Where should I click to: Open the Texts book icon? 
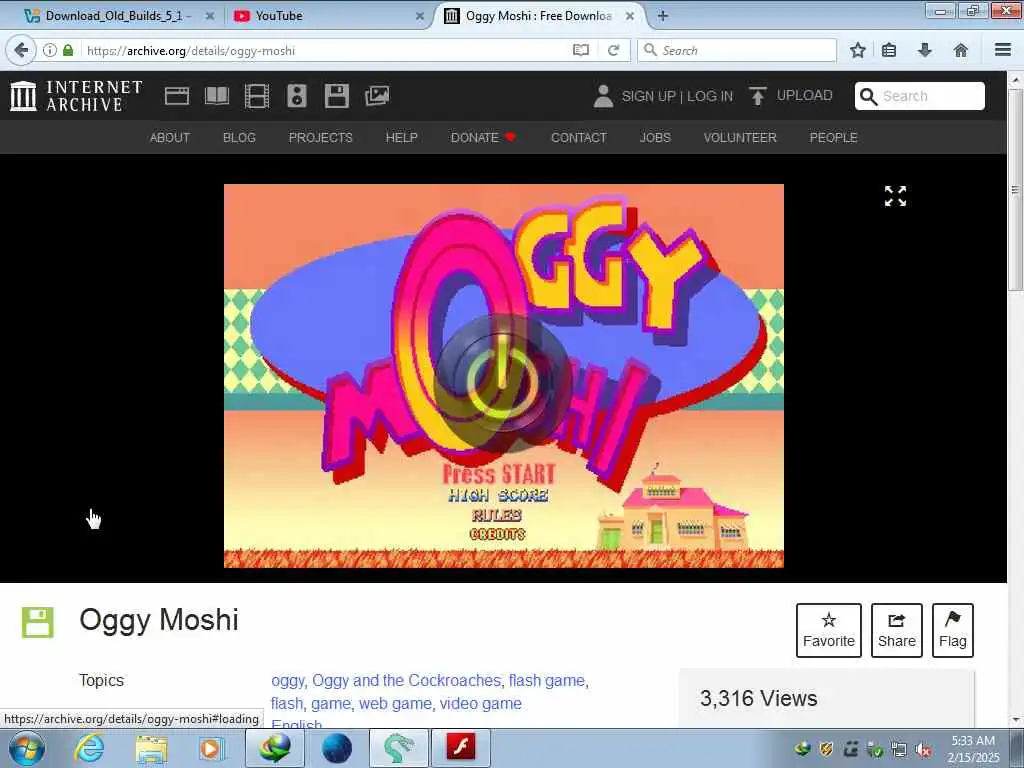[x=217, y=96]
